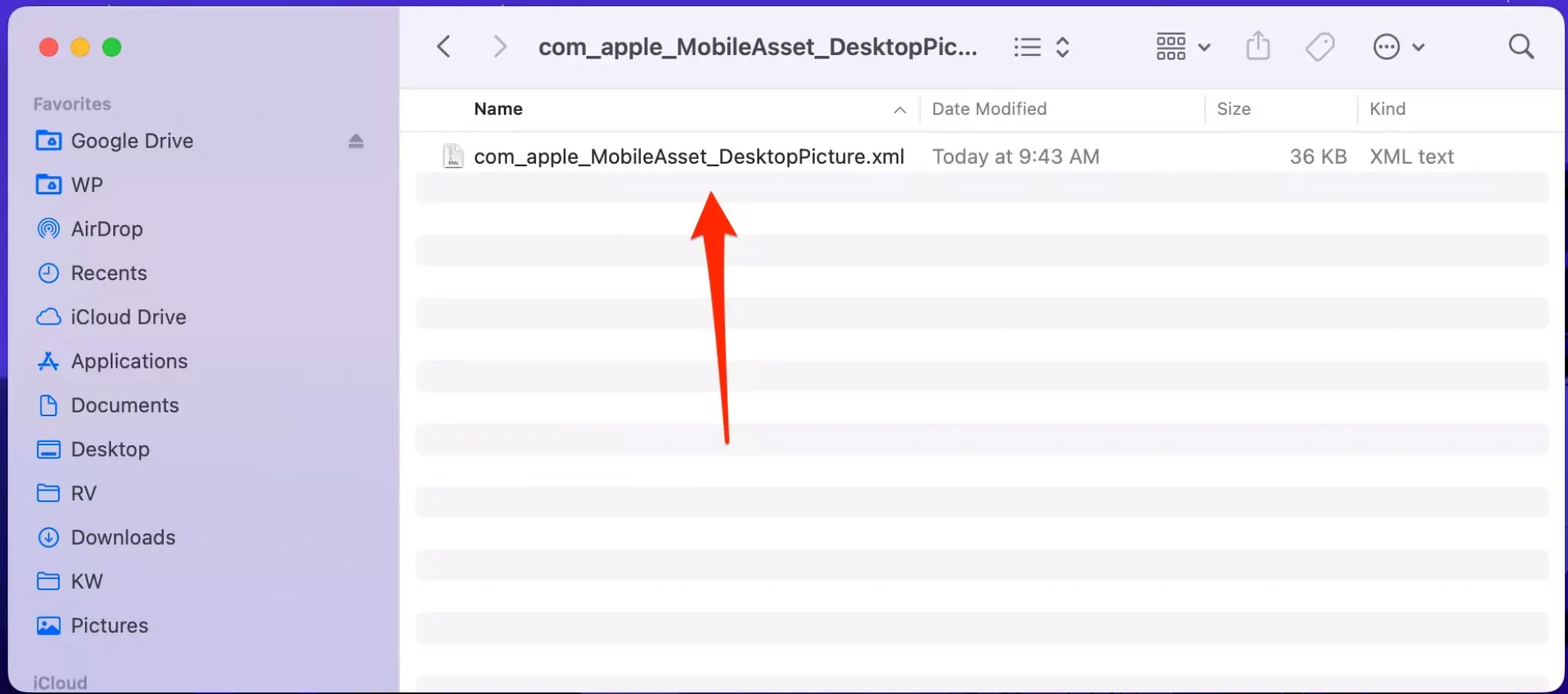Close the Finder window
1568x694 pixels.
click(49, 47)
